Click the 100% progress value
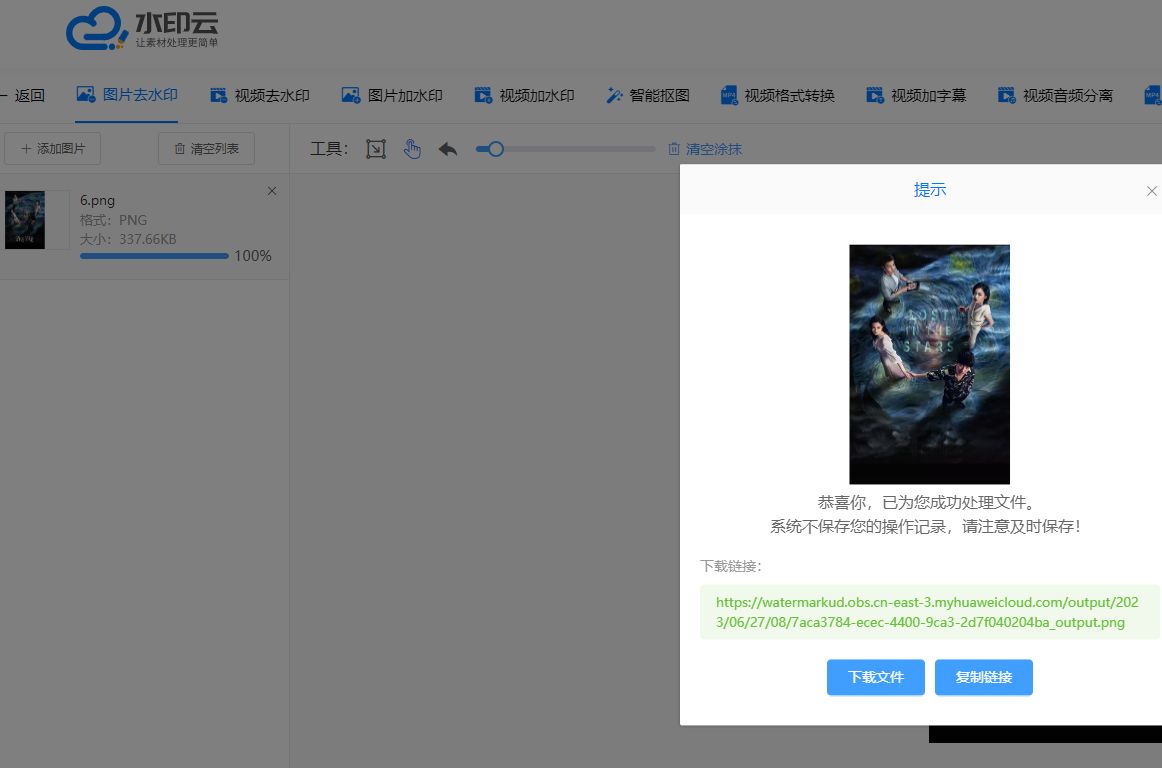 253,256
